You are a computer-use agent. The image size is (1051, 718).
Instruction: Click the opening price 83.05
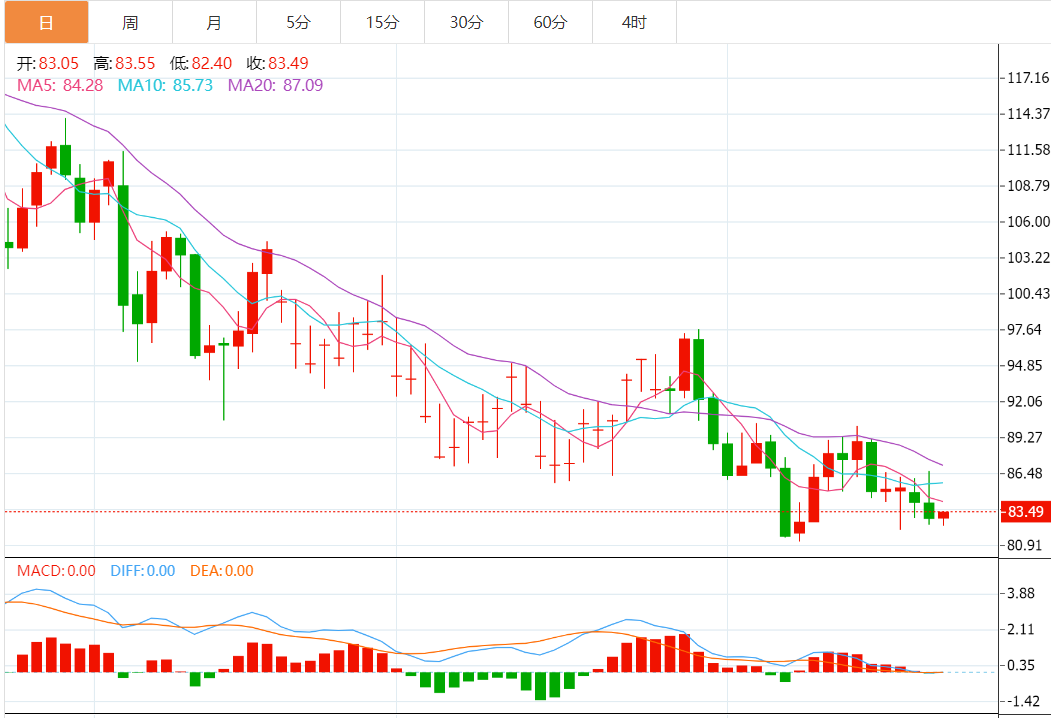58,64
